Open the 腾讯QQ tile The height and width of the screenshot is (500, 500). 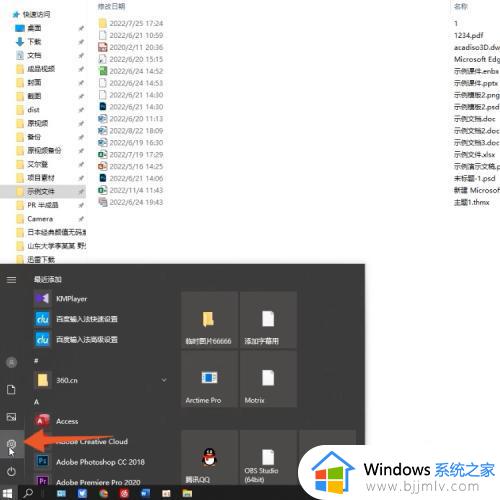(x=209, y=458)
